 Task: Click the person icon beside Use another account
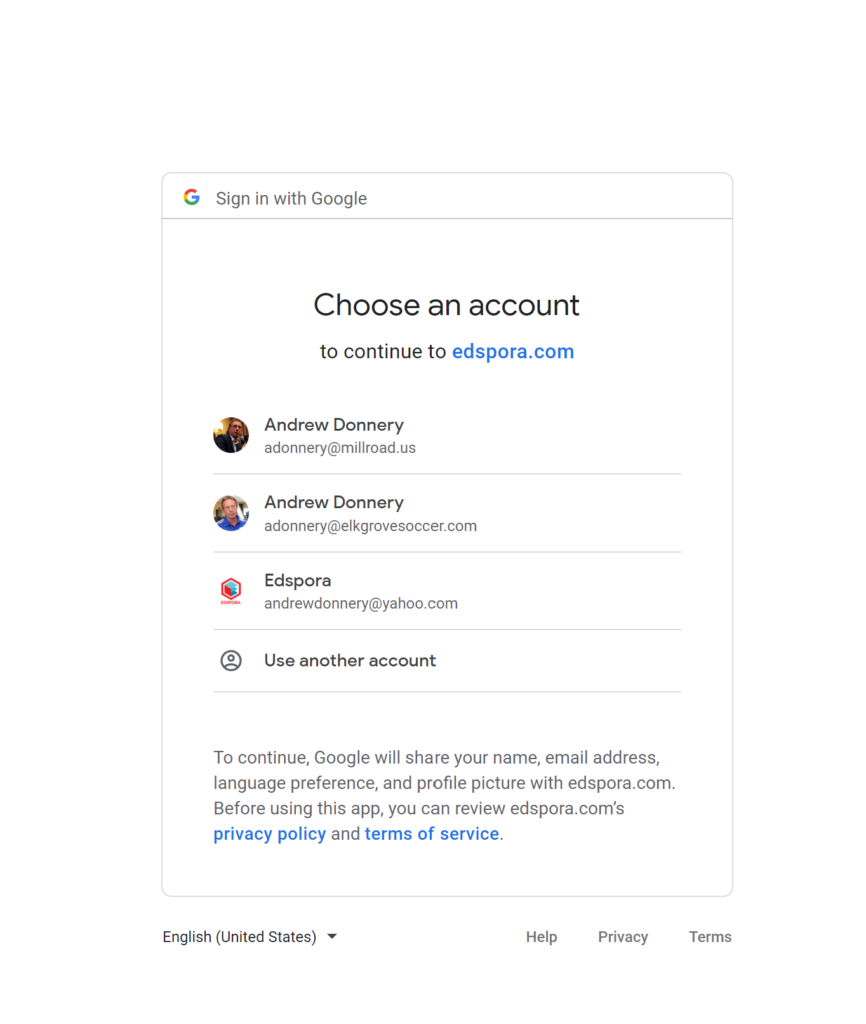click(x=231, y=661)
